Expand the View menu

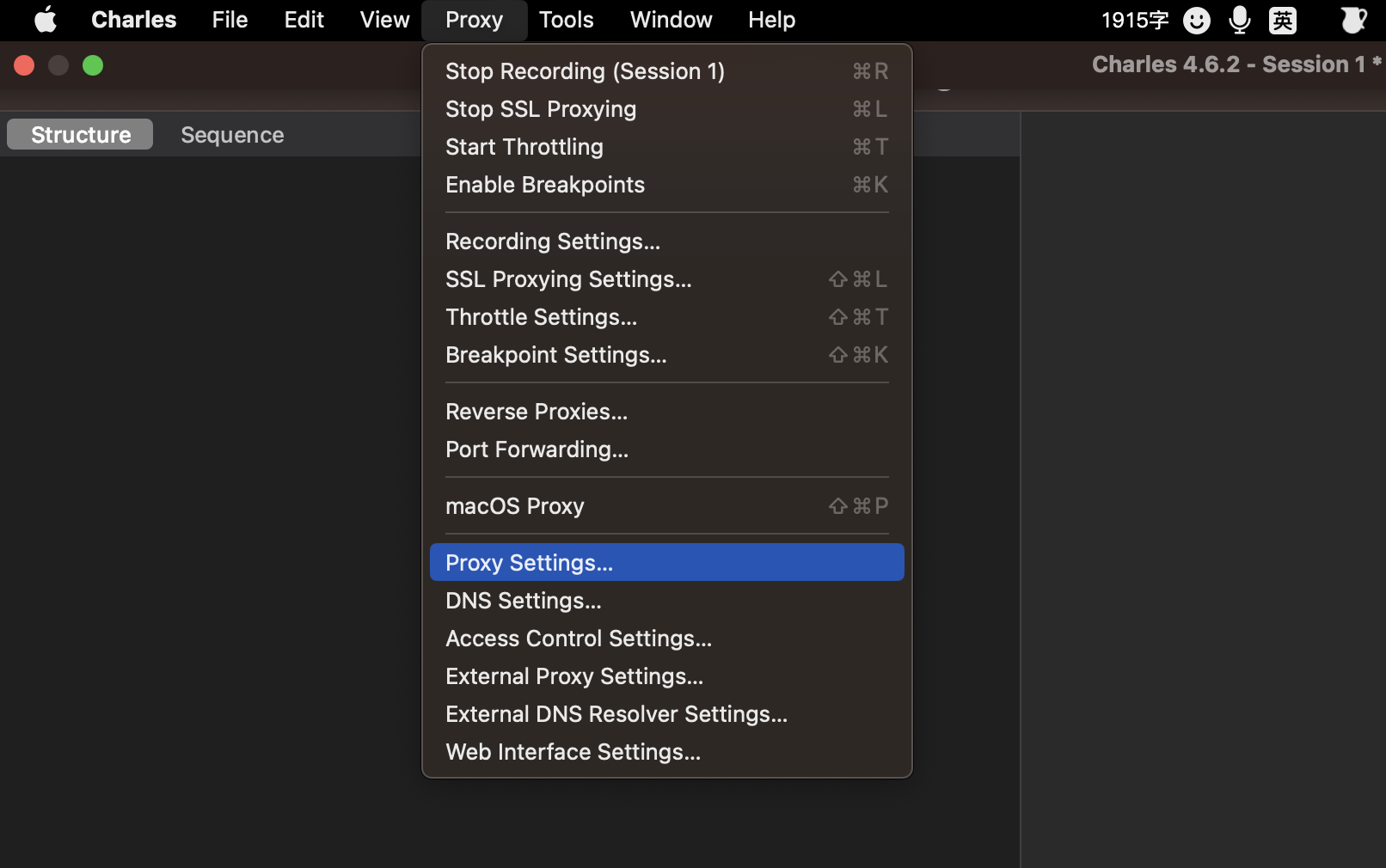384,20
